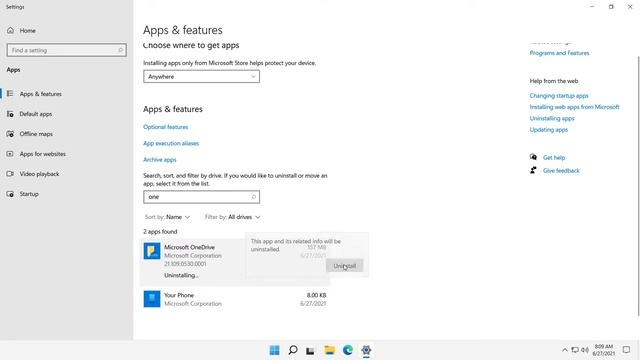Open Default apps settings page
Screen dimensions: 640x360
coord(35,114)
